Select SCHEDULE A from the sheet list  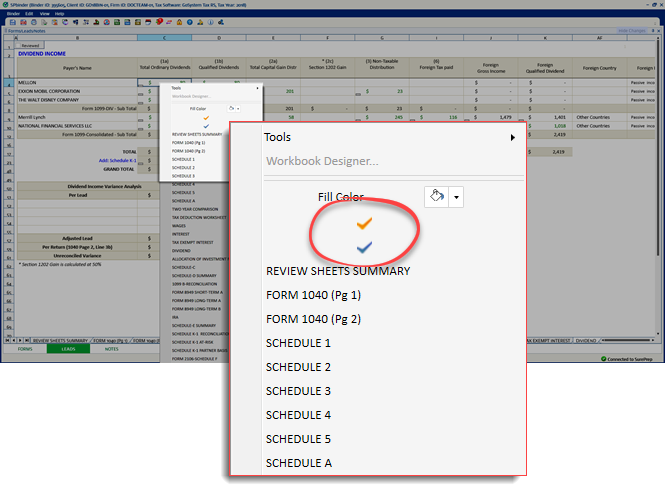299,463
